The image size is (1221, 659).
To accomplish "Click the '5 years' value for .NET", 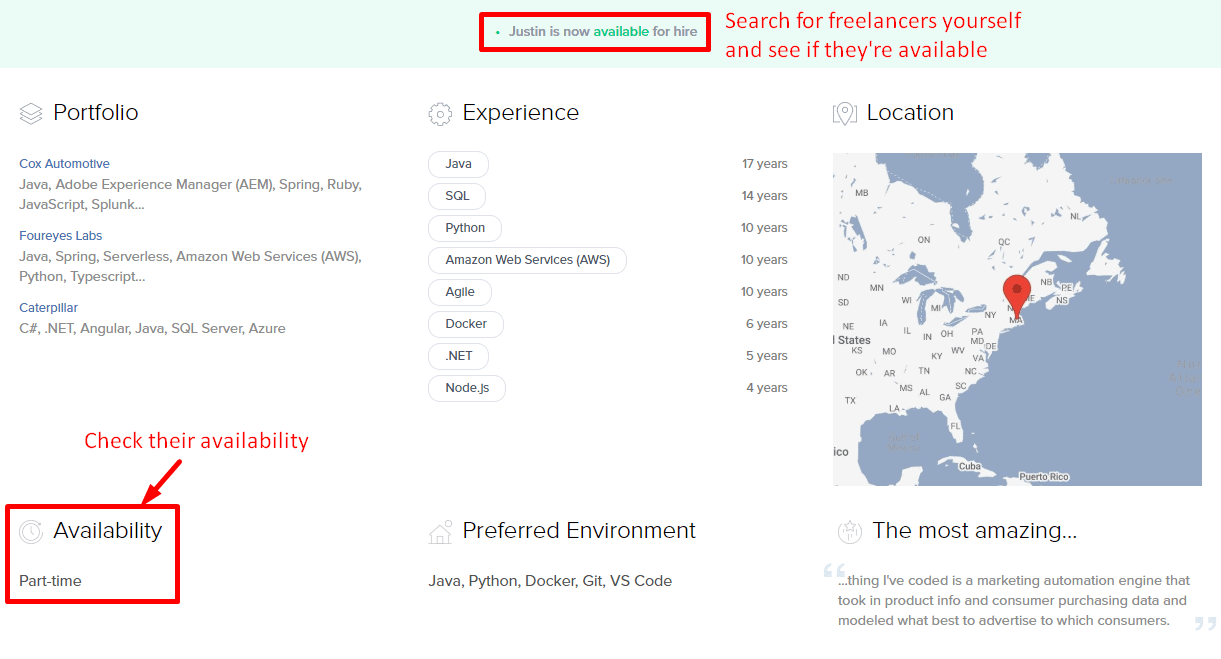I will click(767, 356).
